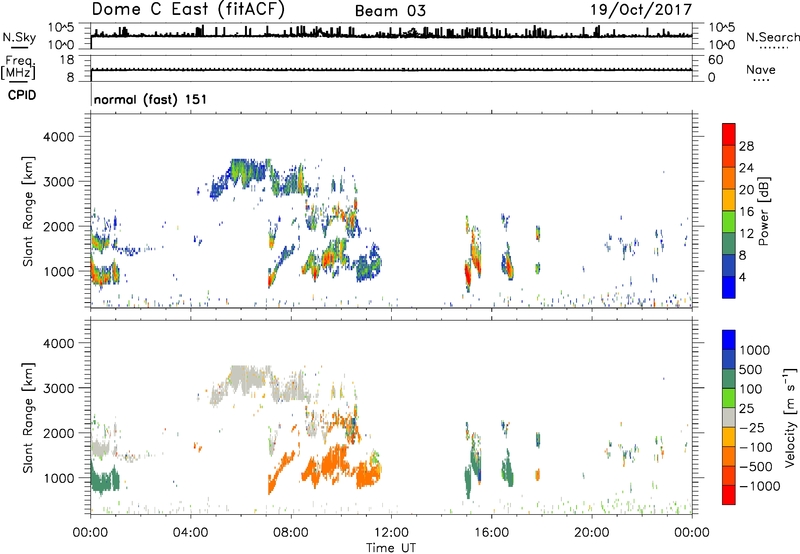
Task: Select the bright blue bottom Power colorbar segment
Action: [729, 287]
